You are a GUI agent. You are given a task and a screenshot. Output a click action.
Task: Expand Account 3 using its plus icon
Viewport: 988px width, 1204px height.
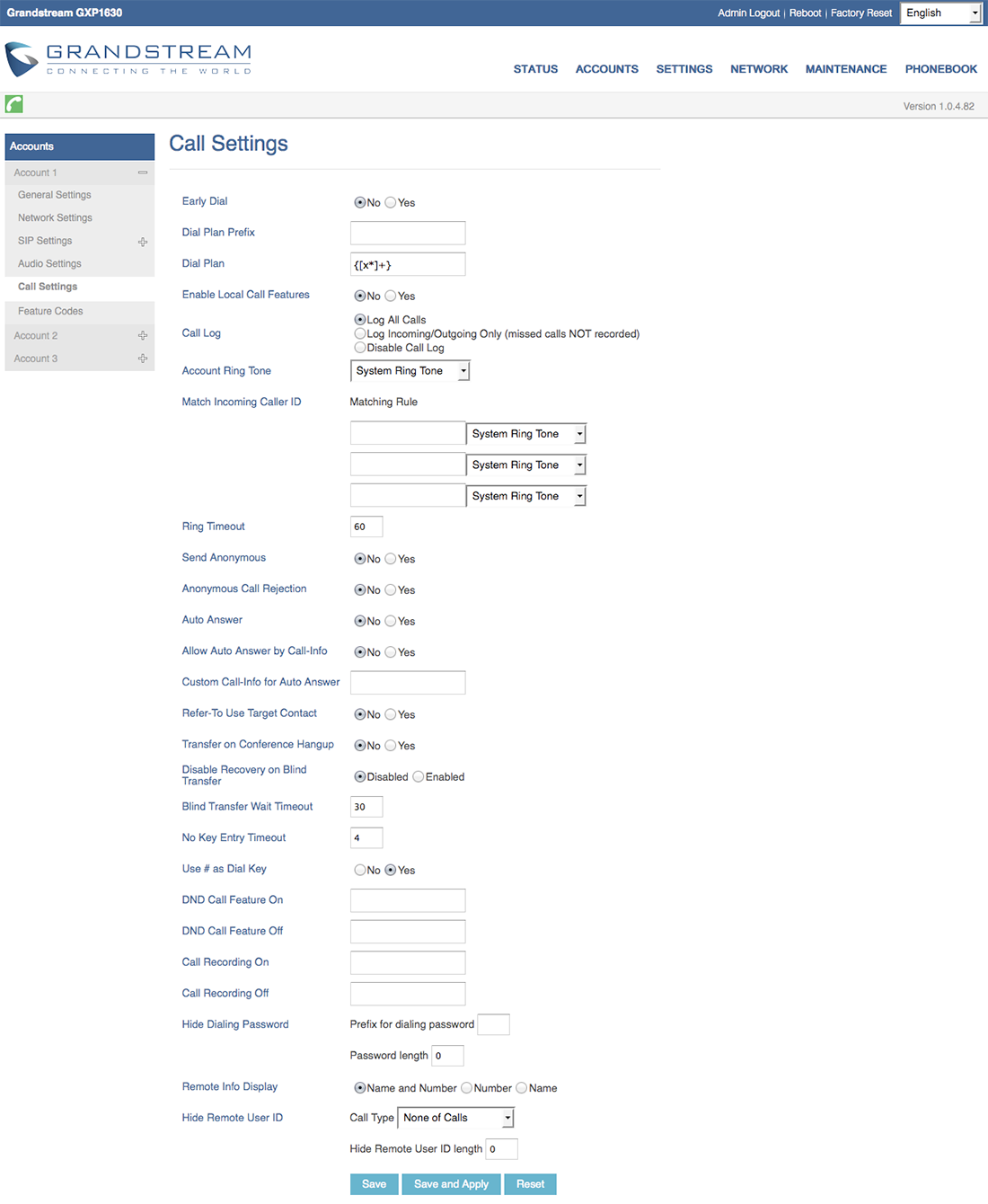click(142, 359)
